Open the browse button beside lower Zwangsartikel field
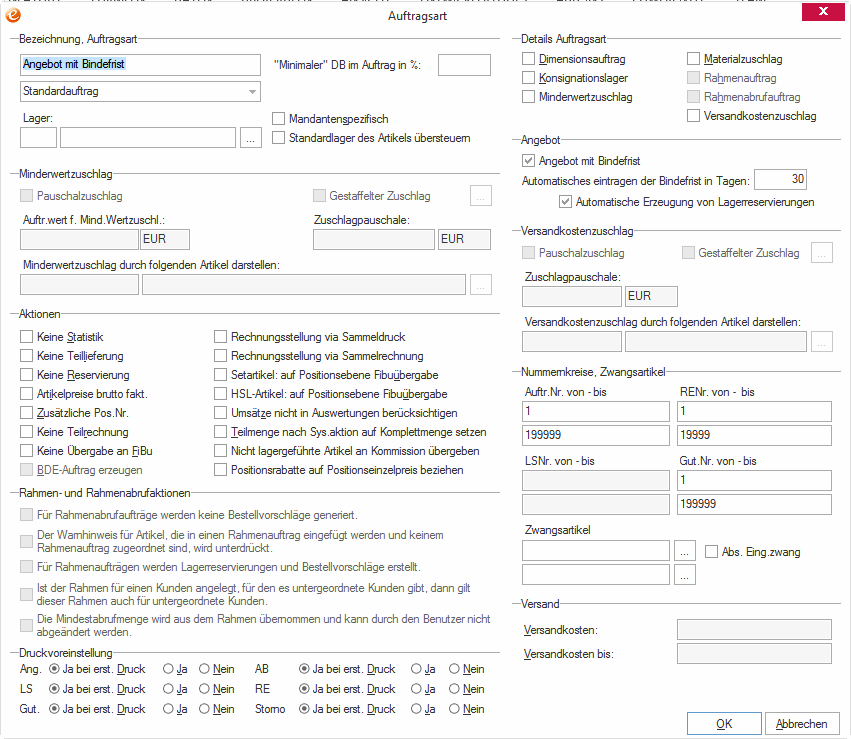The width and height of the screenshot is (851, 739). [684, 575]
